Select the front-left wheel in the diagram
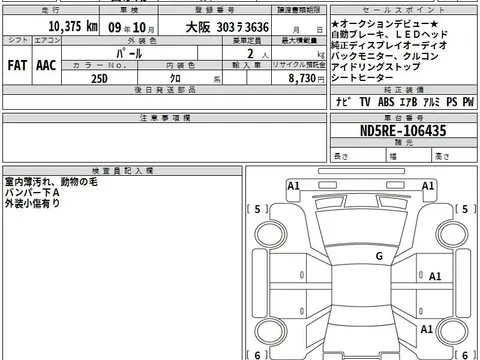Screen dimensions: 480x360 click(x=271, y=234)
